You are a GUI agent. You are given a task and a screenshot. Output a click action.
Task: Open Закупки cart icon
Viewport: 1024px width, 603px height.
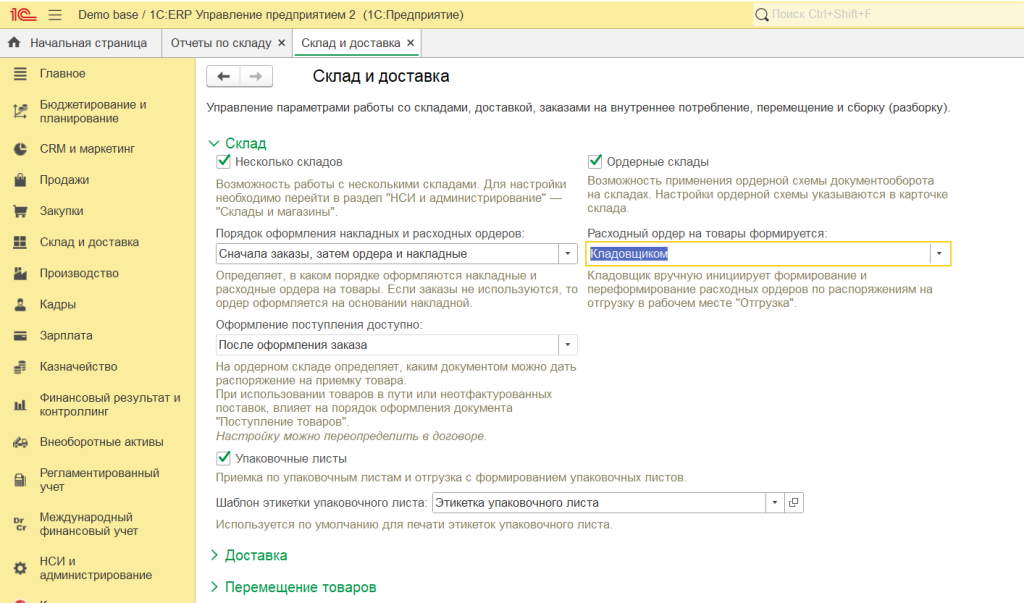pyautogui.click(x=20, y=211)
